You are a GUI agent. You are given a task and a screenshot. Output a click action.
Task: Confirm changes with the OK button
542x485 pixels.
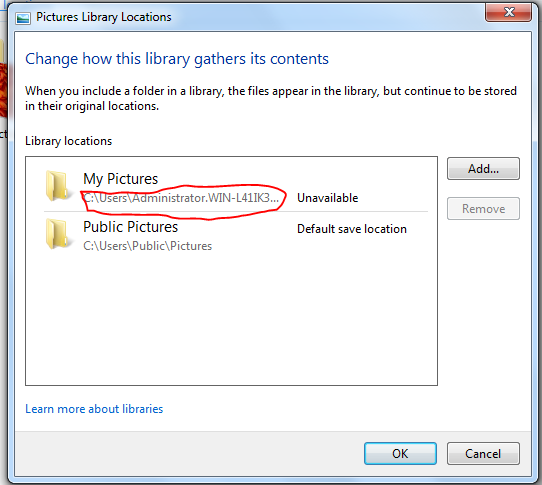tap(400, 454)
